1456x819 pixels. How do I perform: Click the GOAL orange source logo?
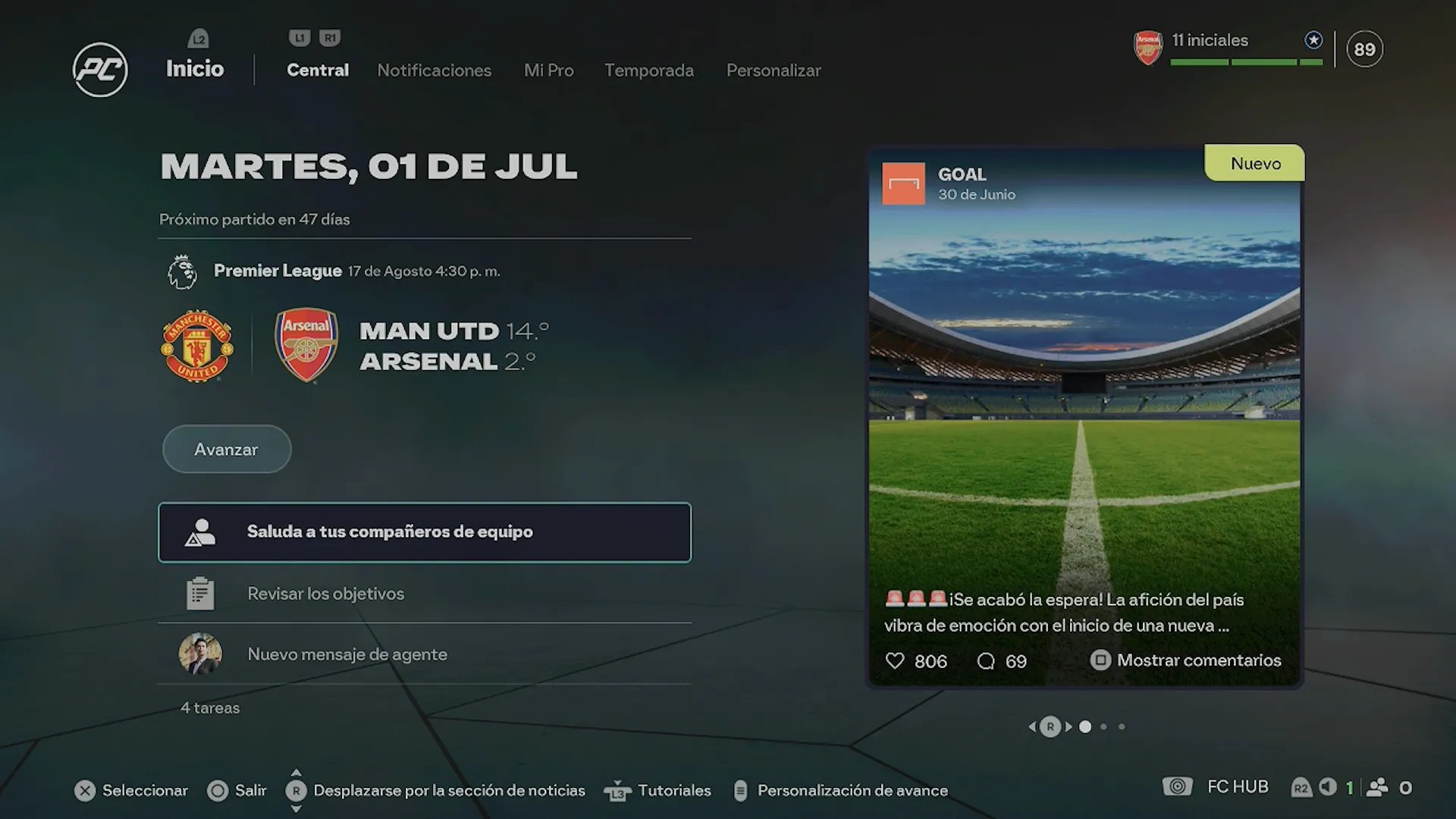tap(903, 184)
